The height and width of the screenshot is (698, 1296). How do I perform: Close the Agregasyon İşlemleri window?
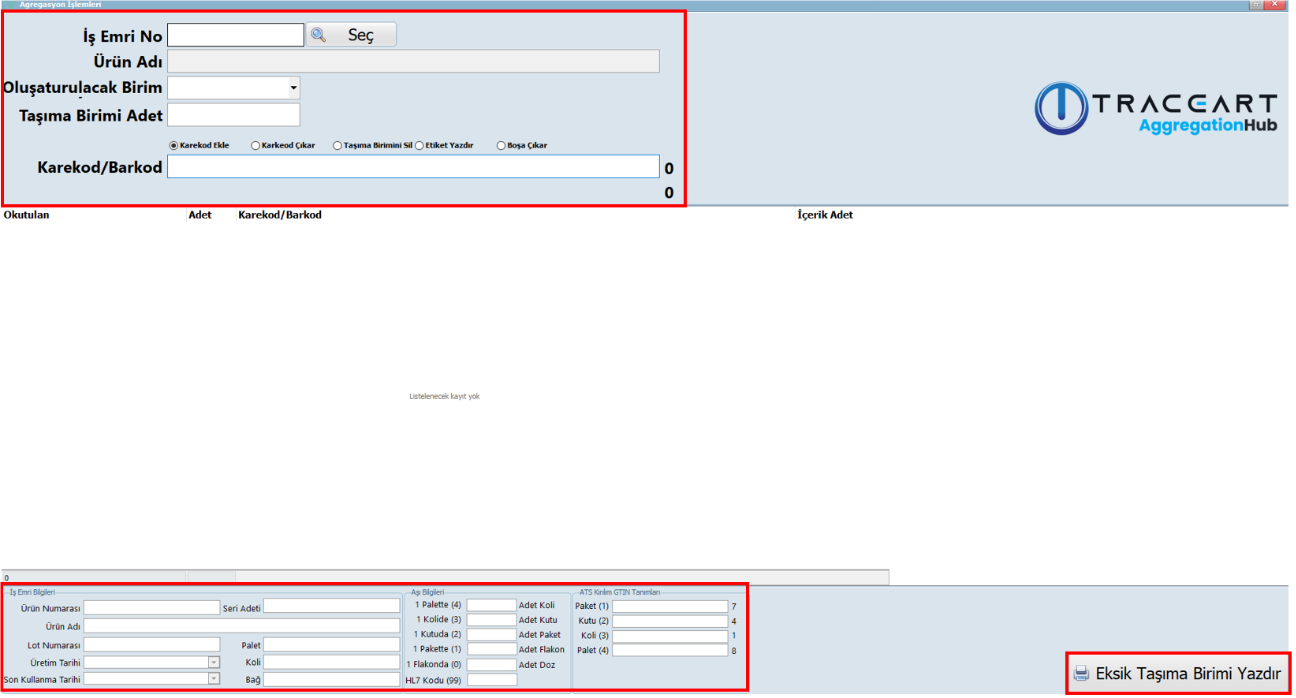[x=1275, y=5]
